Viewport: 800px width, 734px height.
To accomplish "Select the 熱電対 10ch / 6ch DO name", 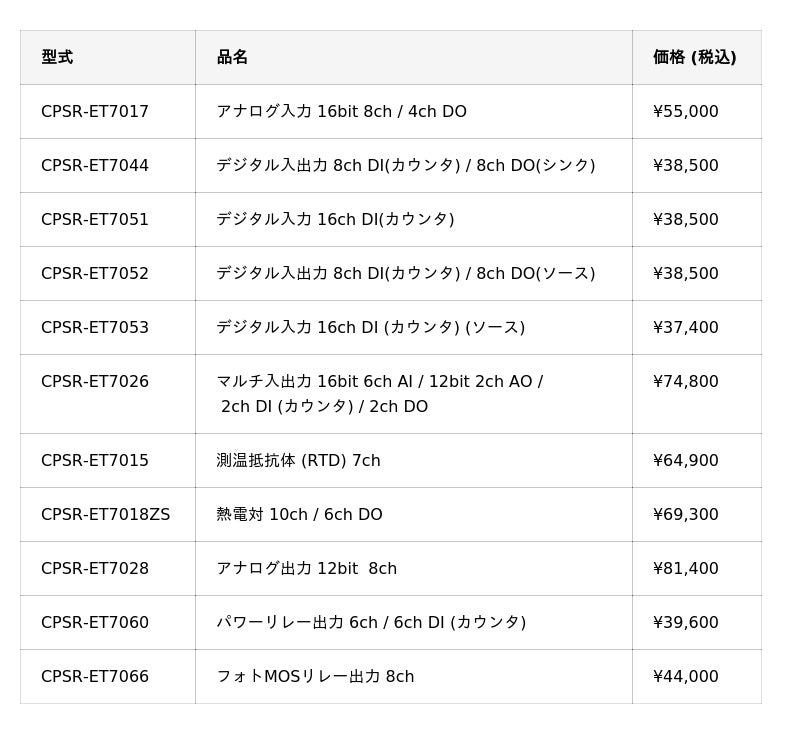I will (x=299, y=514).
